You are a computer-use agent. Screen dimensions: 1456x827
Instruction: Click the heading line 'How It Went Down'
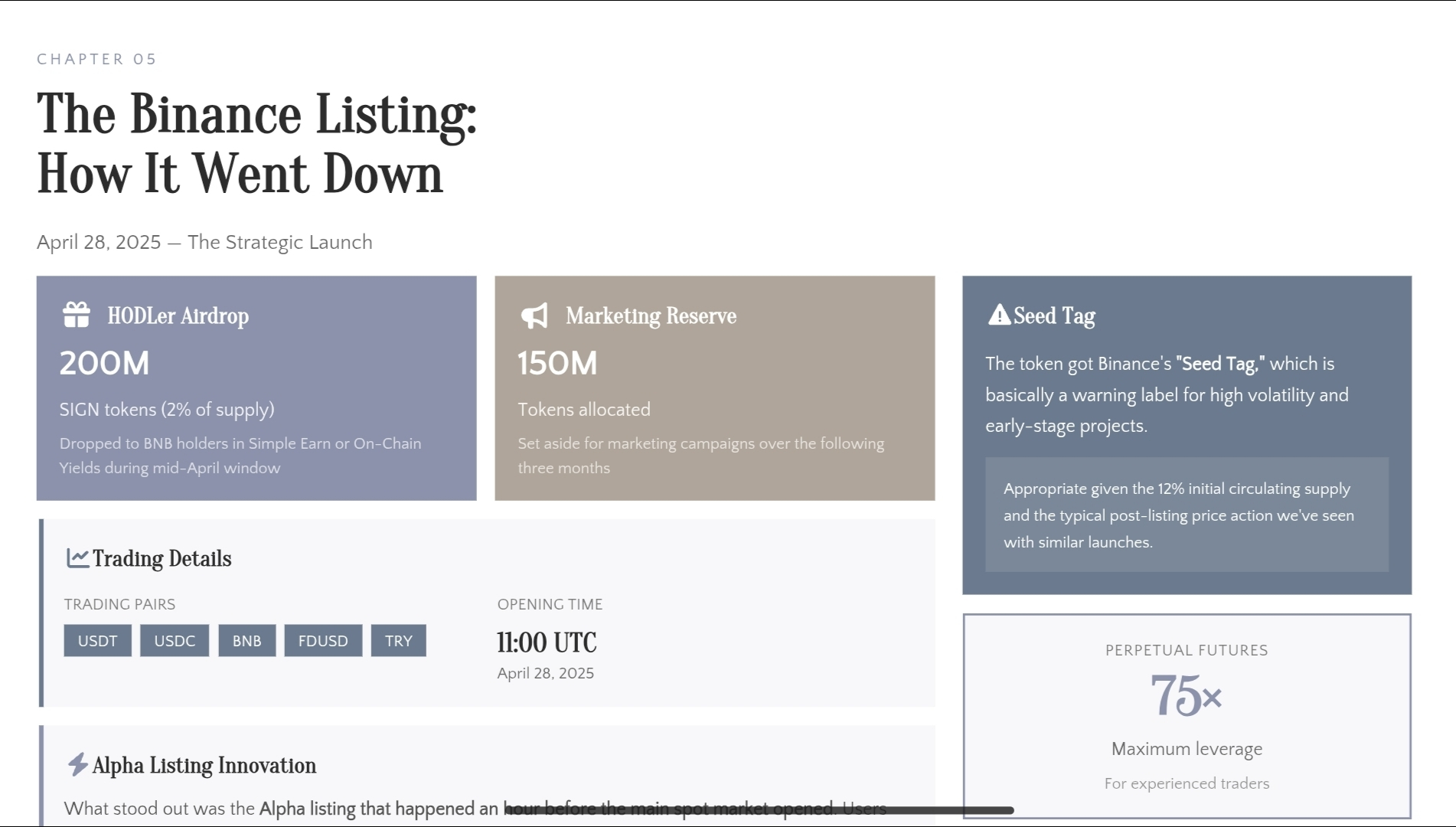(x=240, y=173)
